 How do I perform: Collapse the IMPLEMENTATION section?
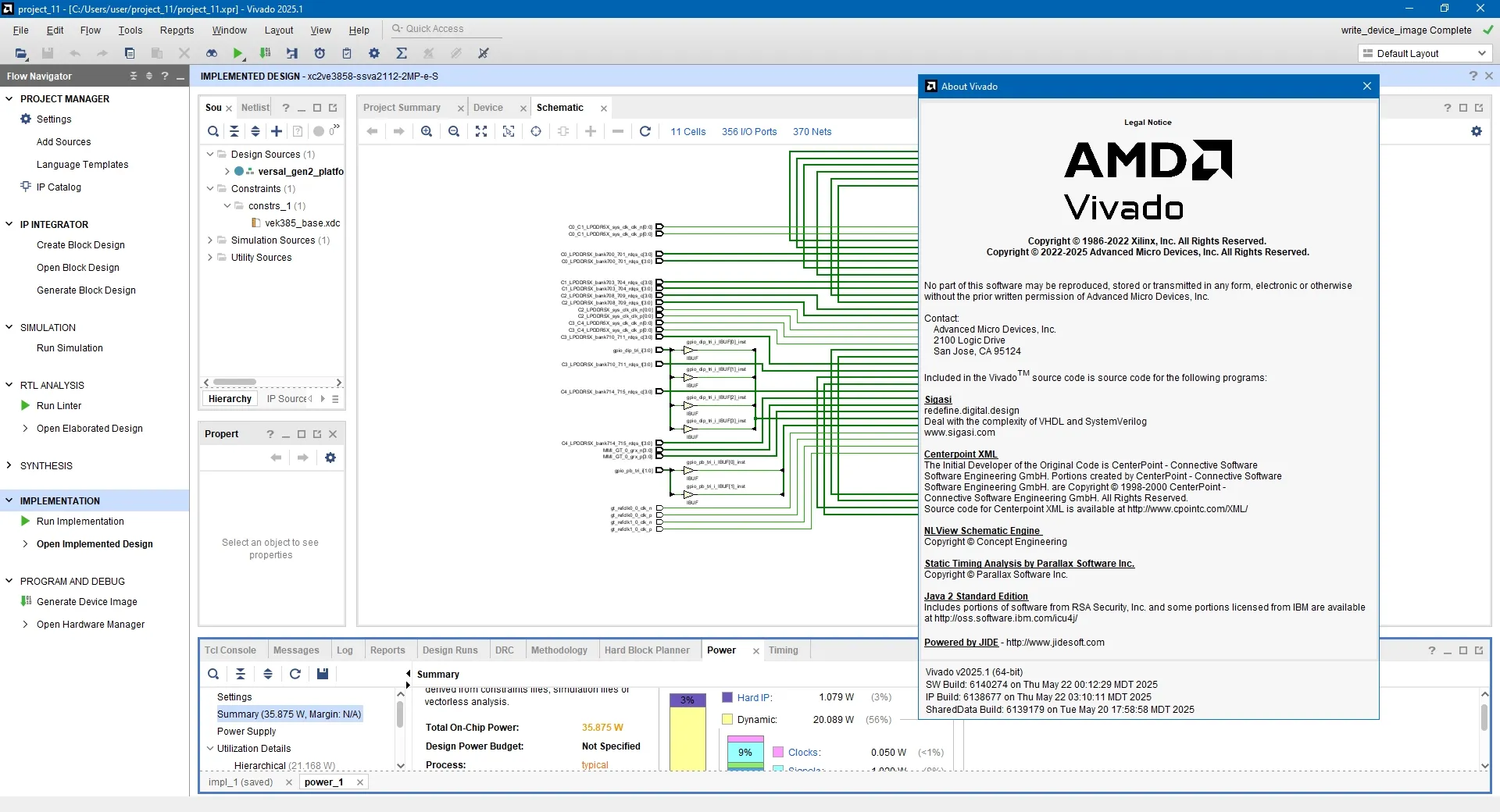click(9, 500)
